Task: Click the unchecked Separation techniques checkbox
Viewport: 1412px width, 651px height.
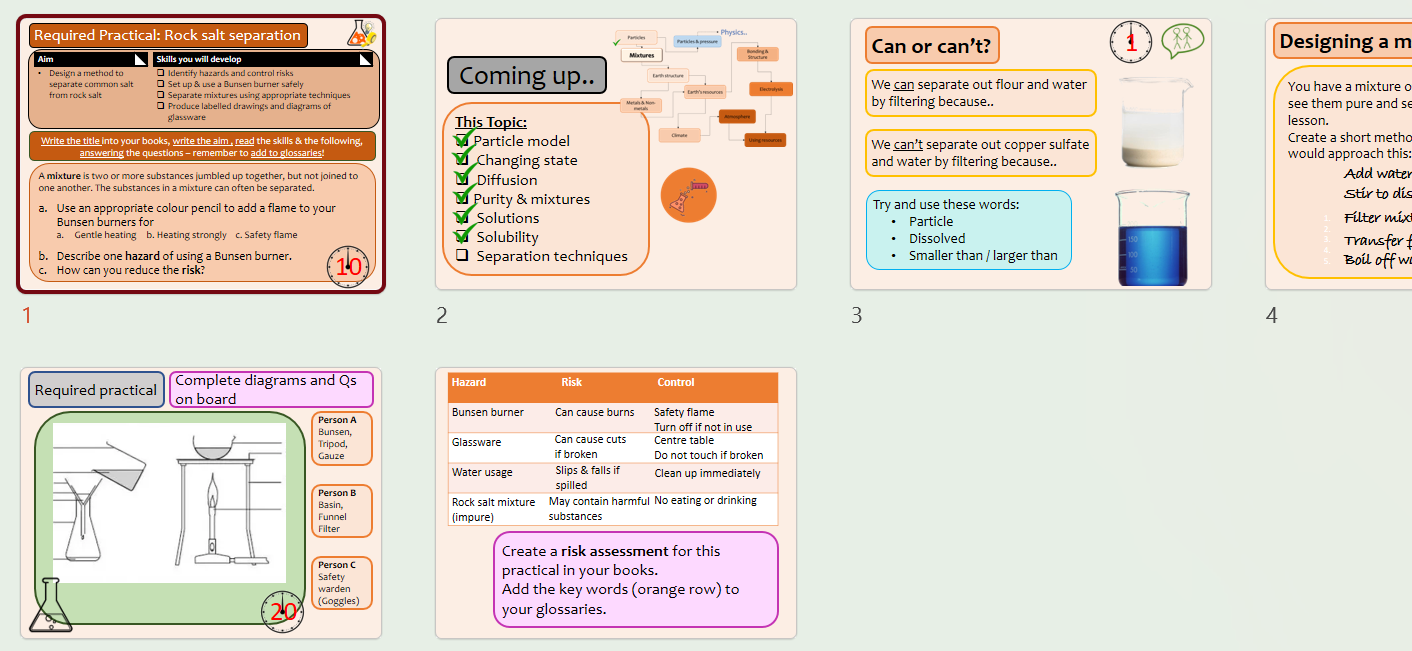Action: pyautogui.click(x=462, y=256)
